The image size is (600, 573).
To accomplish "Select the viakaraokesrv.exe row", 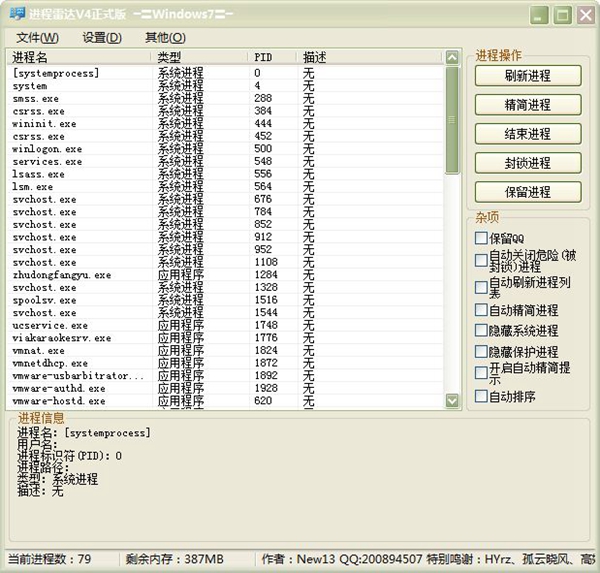I will pos(225,338).
